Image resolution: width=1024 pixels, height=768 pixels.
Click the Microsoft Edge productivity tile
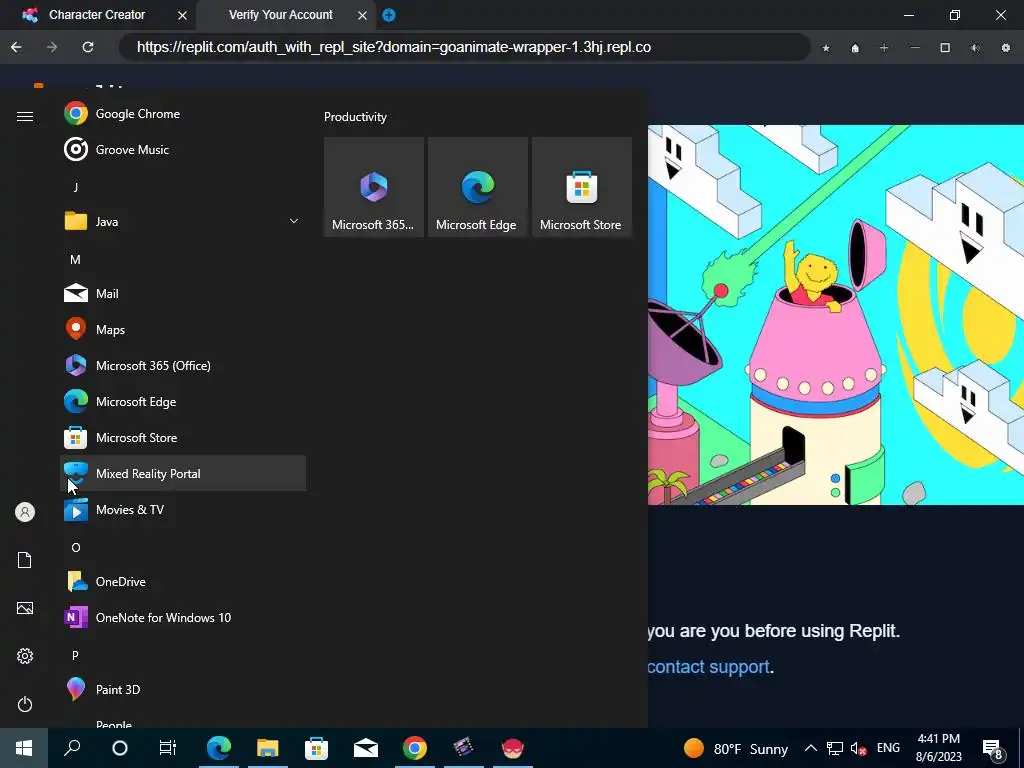pos(477,187)
